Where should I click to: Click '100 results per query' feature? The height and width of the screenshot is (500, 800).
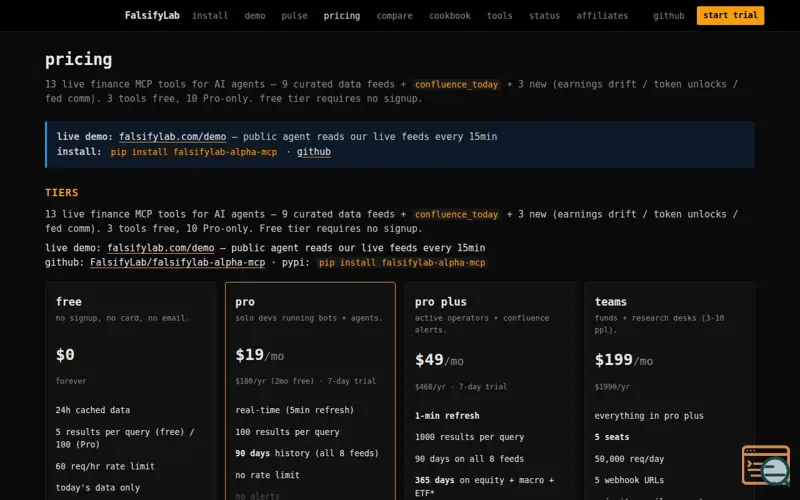coord(287,432)
